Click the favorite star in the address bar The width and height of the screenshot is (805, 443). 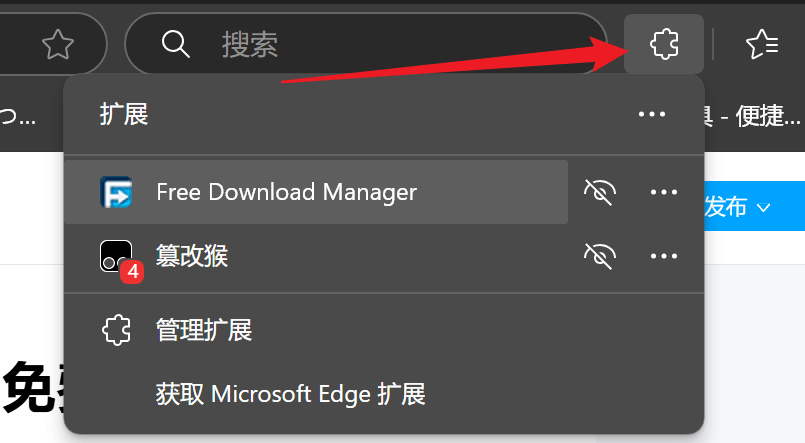tap(59, 44)
